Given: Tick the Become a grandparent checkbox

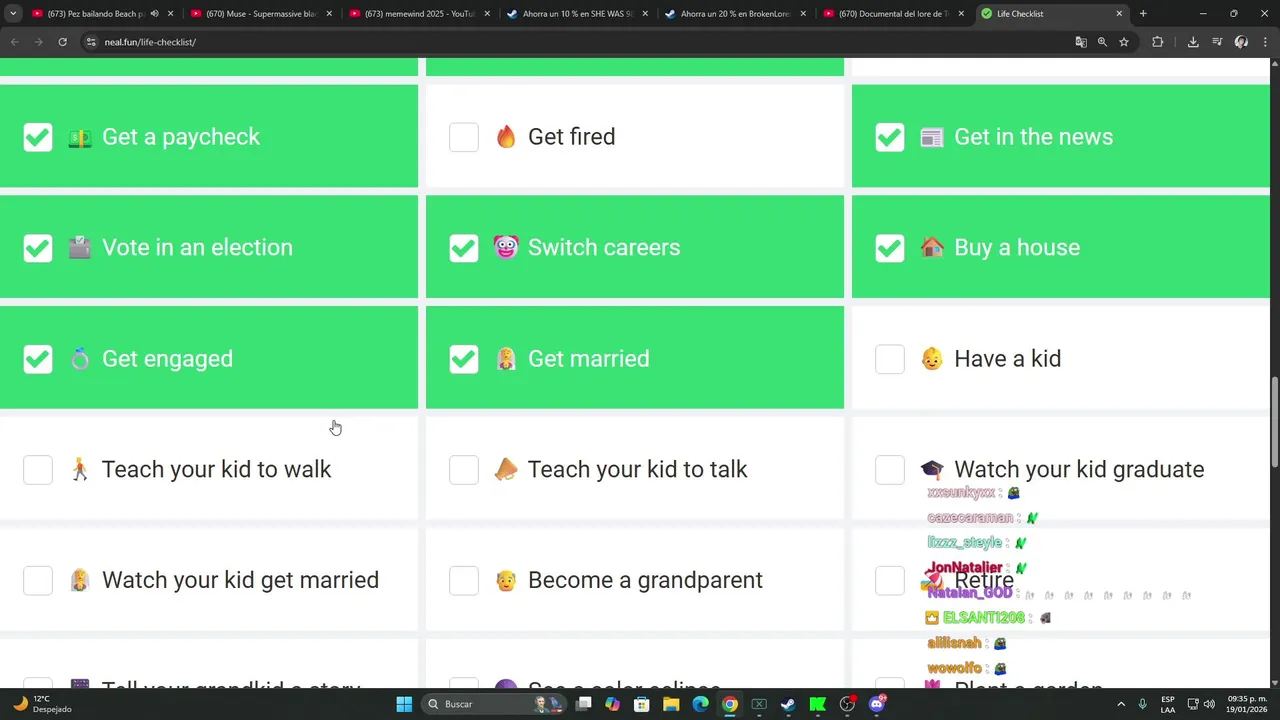Looking at the screenshot, I should (464, 580).
